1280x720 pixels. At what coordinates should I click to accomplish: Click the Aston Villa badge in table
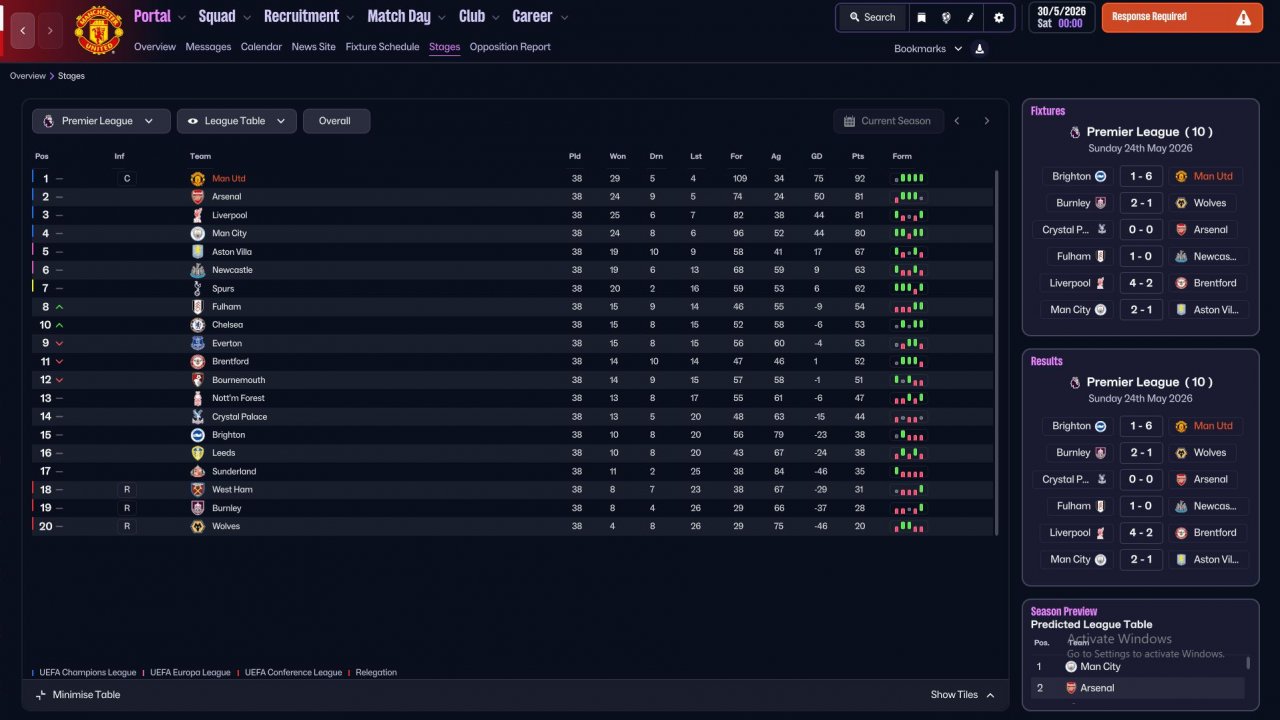click(x=198, y=252)
